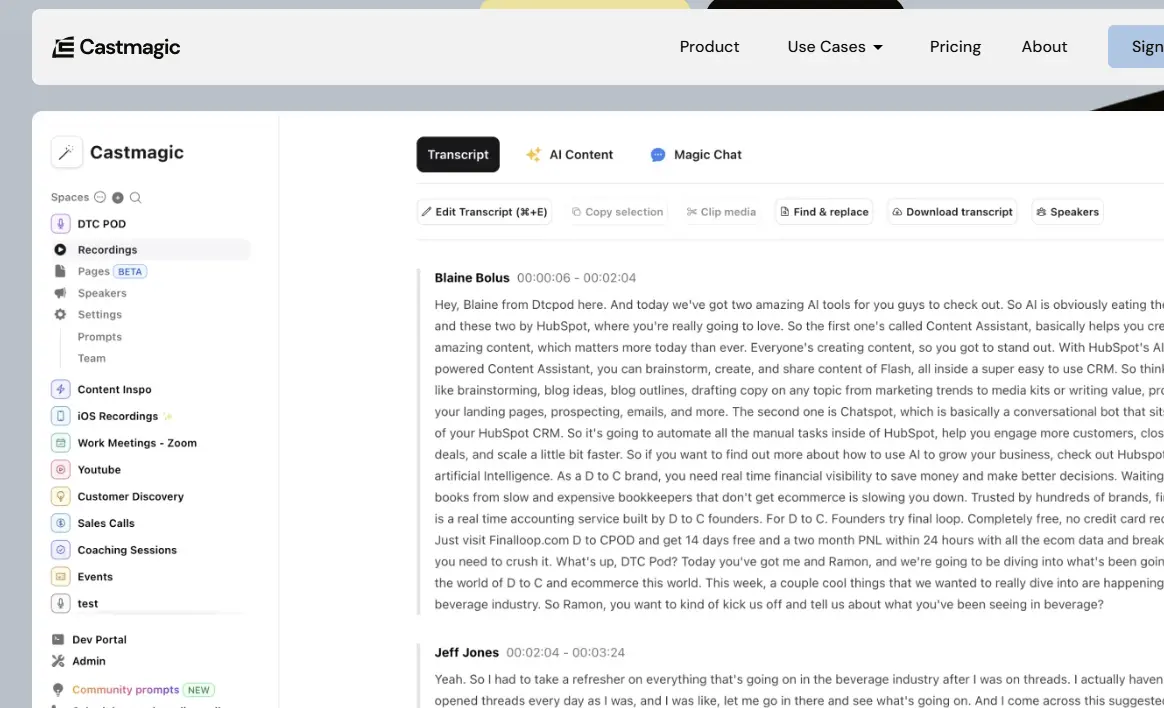The image size is (1164, 708).
Task: Open Team under Settings
Action: tap(91, 358)
